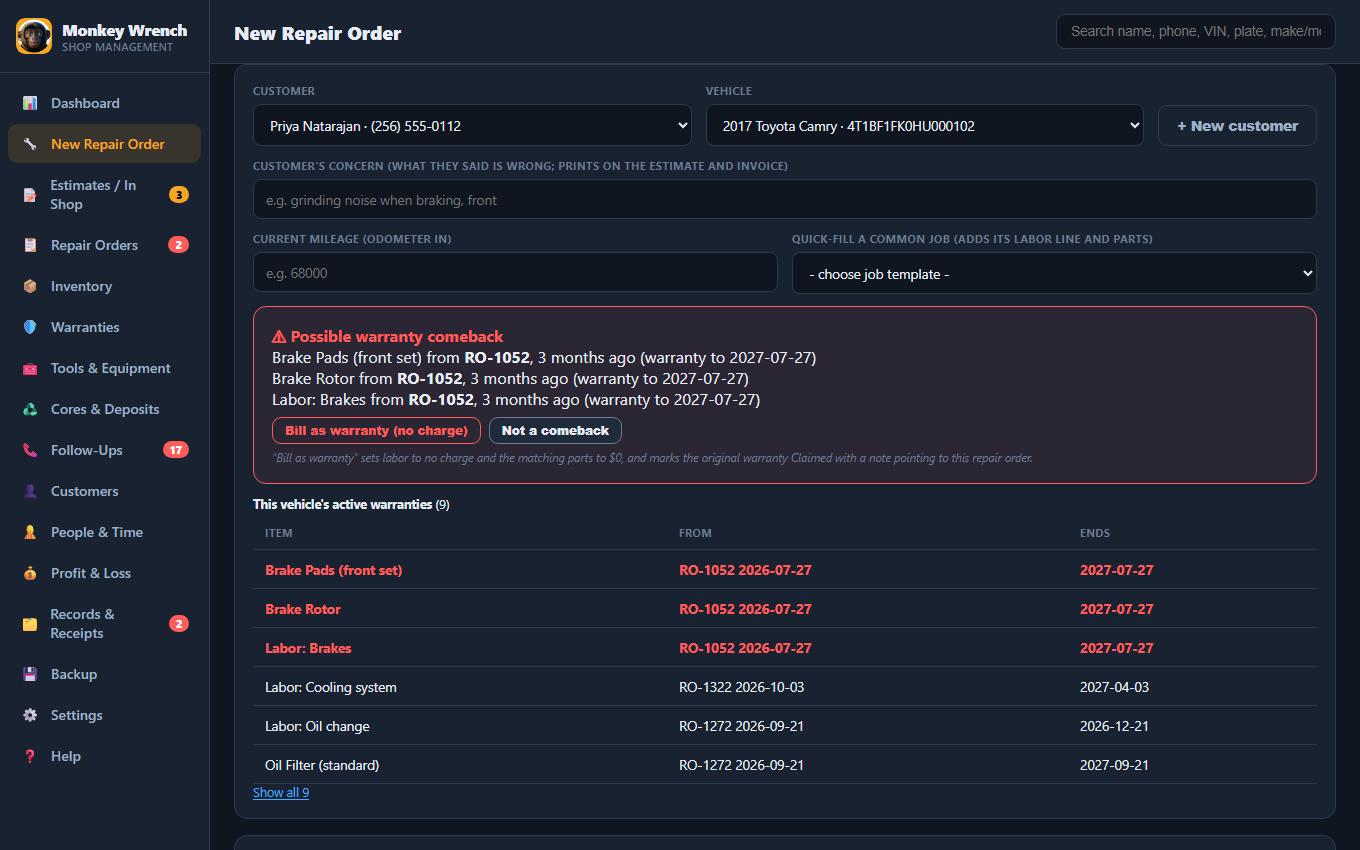Screen dimensions: 1360x850
Task: Click the warning triangle in comeback alert
Action: click(x=279, y=337)
